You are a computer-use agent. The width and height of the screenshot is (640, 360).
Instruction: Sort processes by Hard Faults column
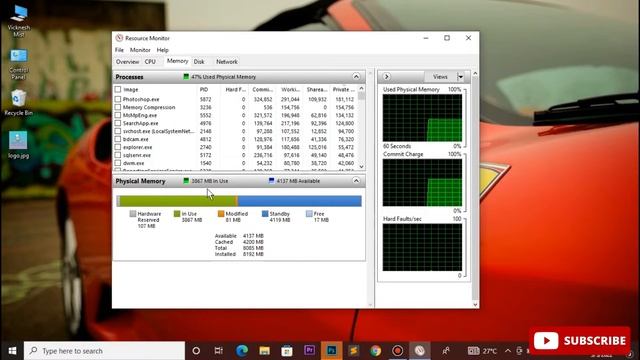click(236, 89)
